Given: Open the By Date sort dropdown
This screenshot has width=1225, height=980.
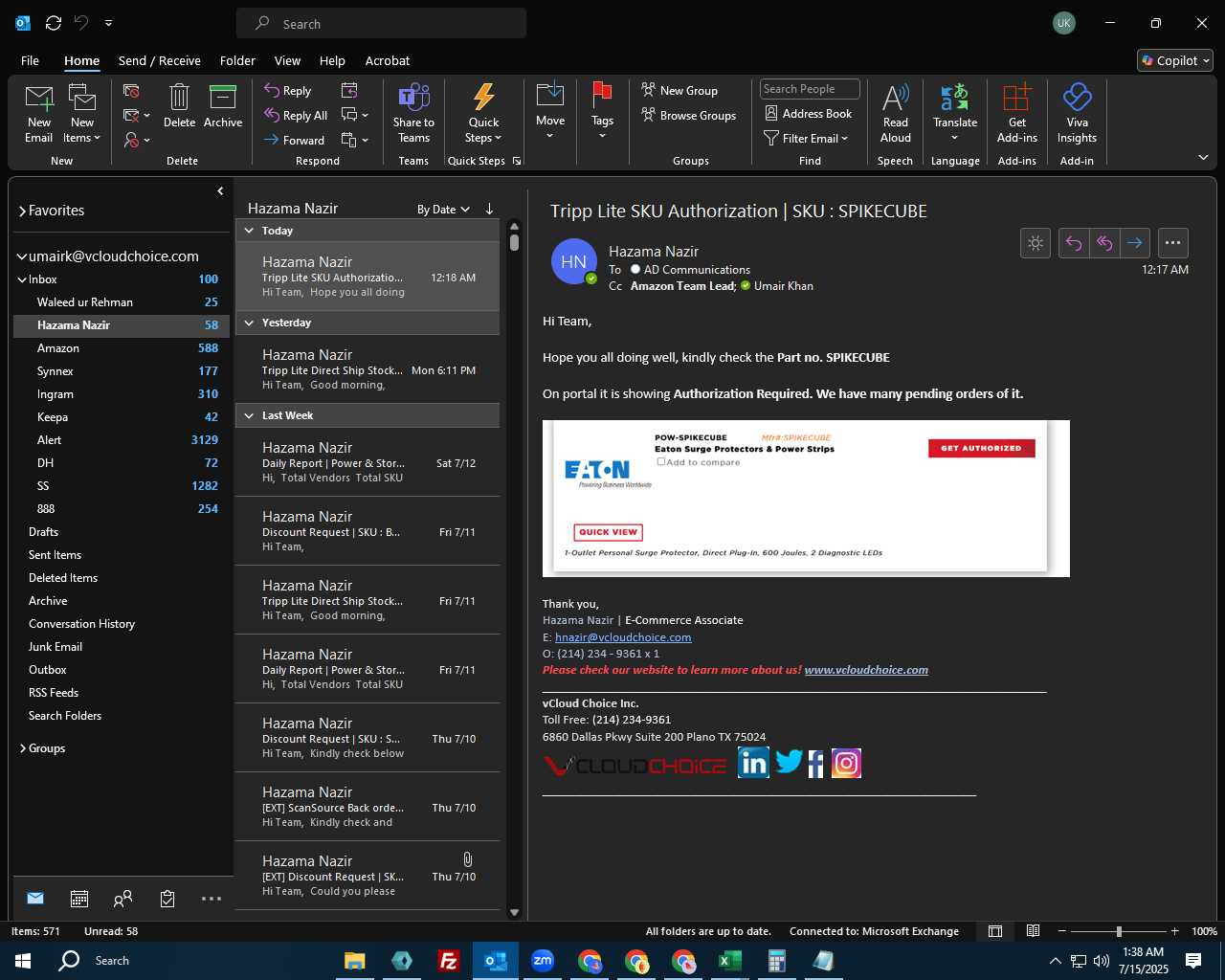Looking at the screenshot, I should tap(443, 210).
